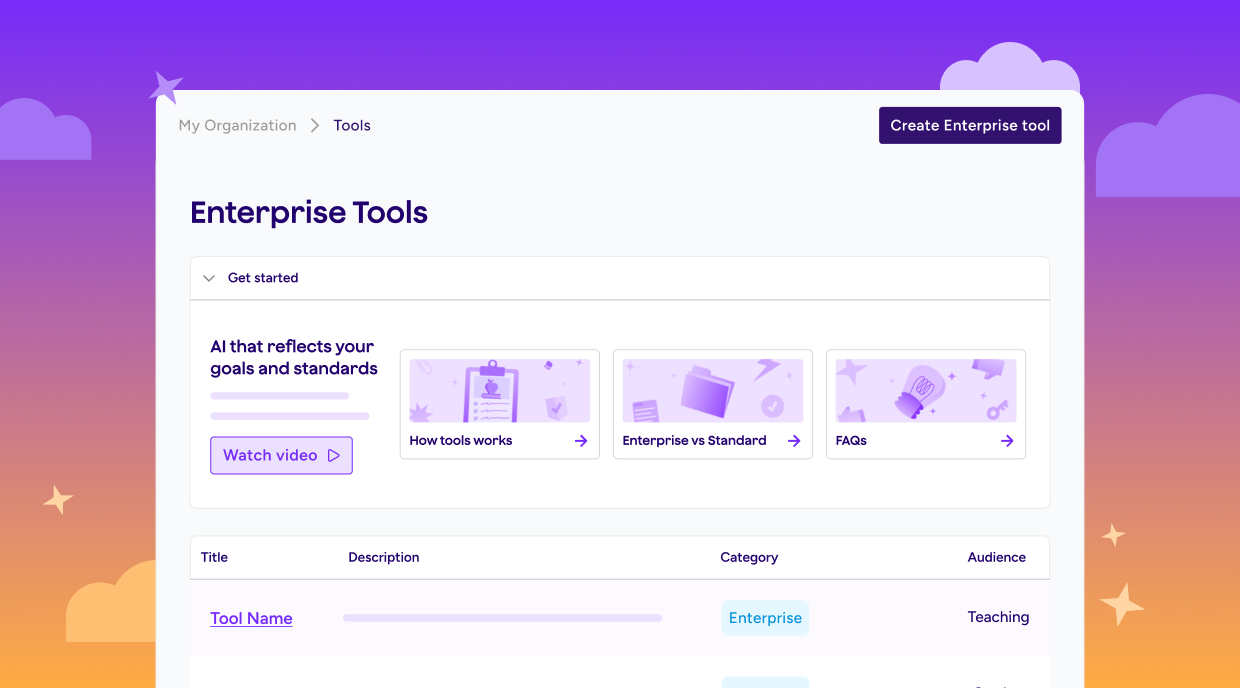Open the FAQs card label

pyautogui.click(x=851, y=440)
